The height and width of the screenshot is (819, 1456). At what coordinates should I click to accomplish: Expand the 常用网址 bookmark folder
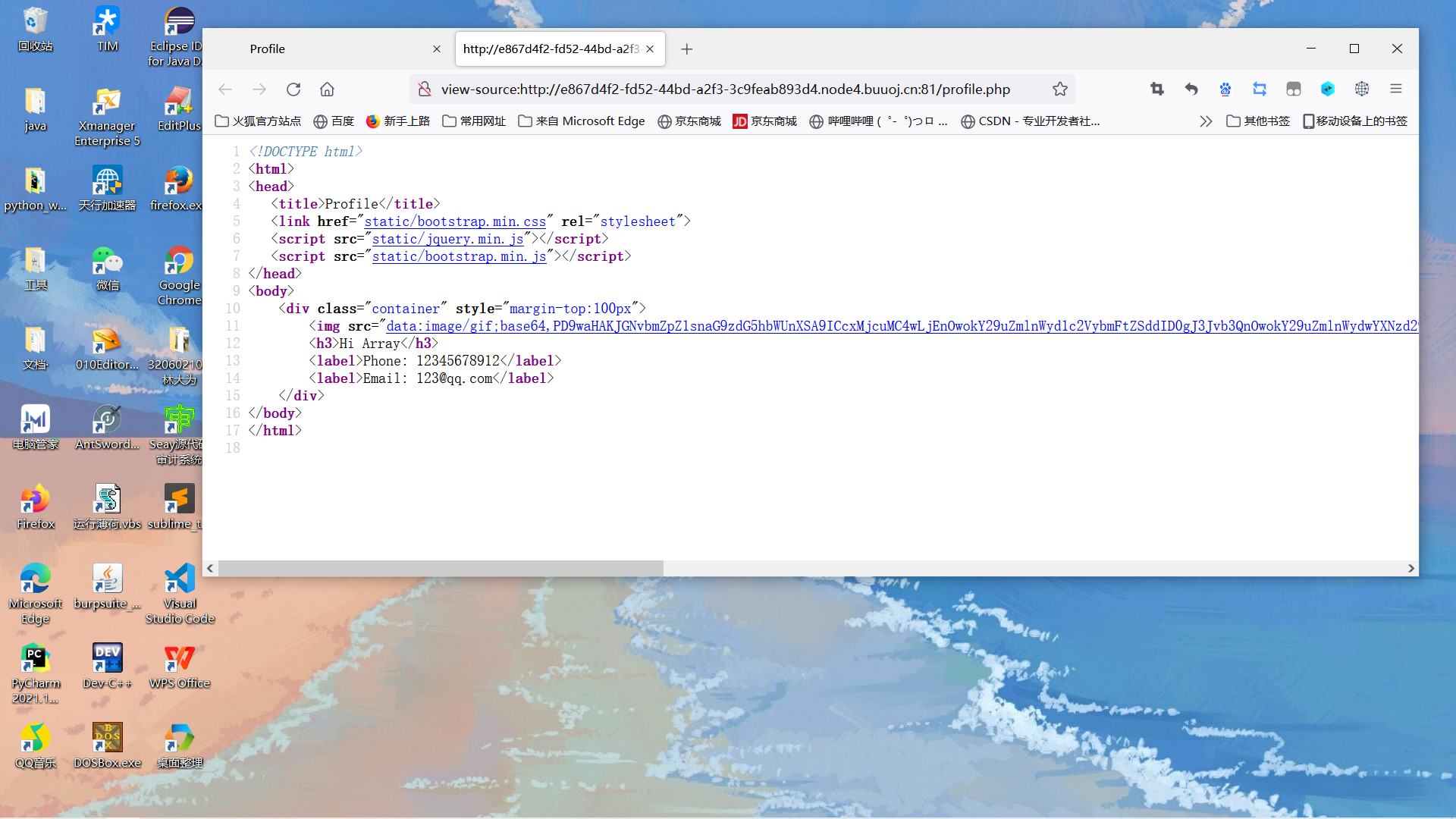pos(474,121)
